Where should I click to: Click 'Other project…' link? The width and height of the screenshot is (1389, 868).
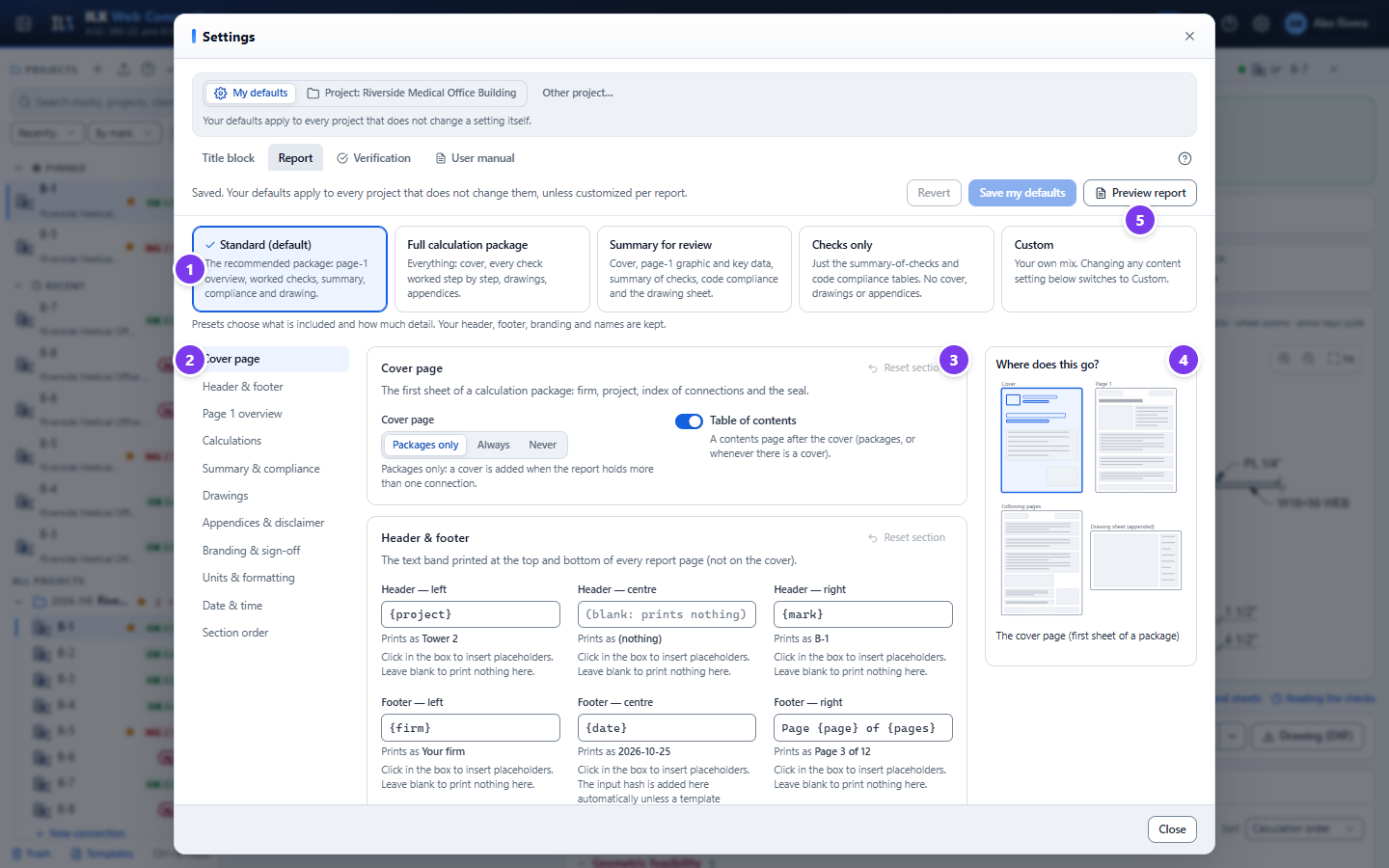click(578, 93)
